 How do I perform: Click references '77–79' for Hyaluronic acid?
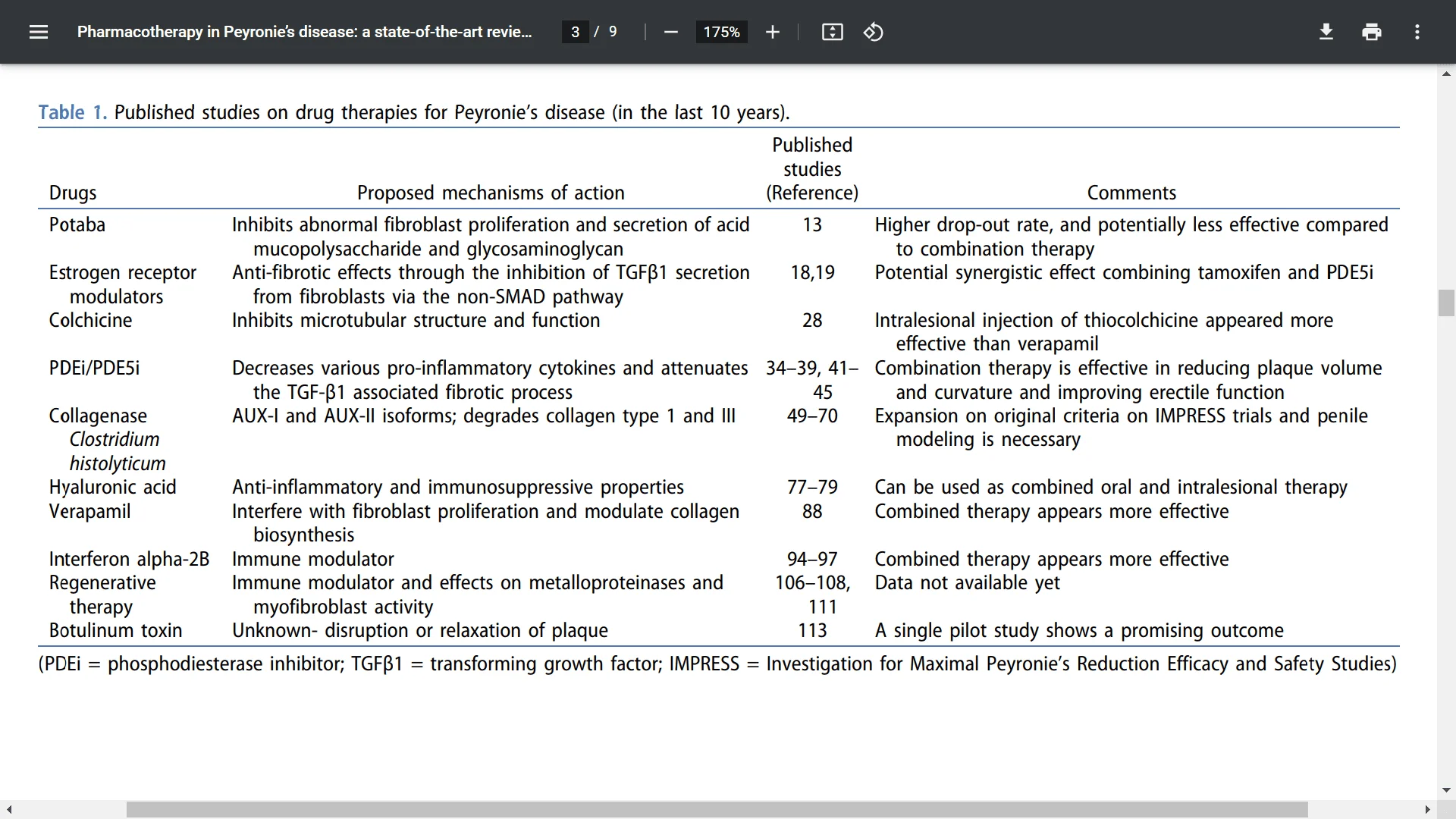coord(812,487)
